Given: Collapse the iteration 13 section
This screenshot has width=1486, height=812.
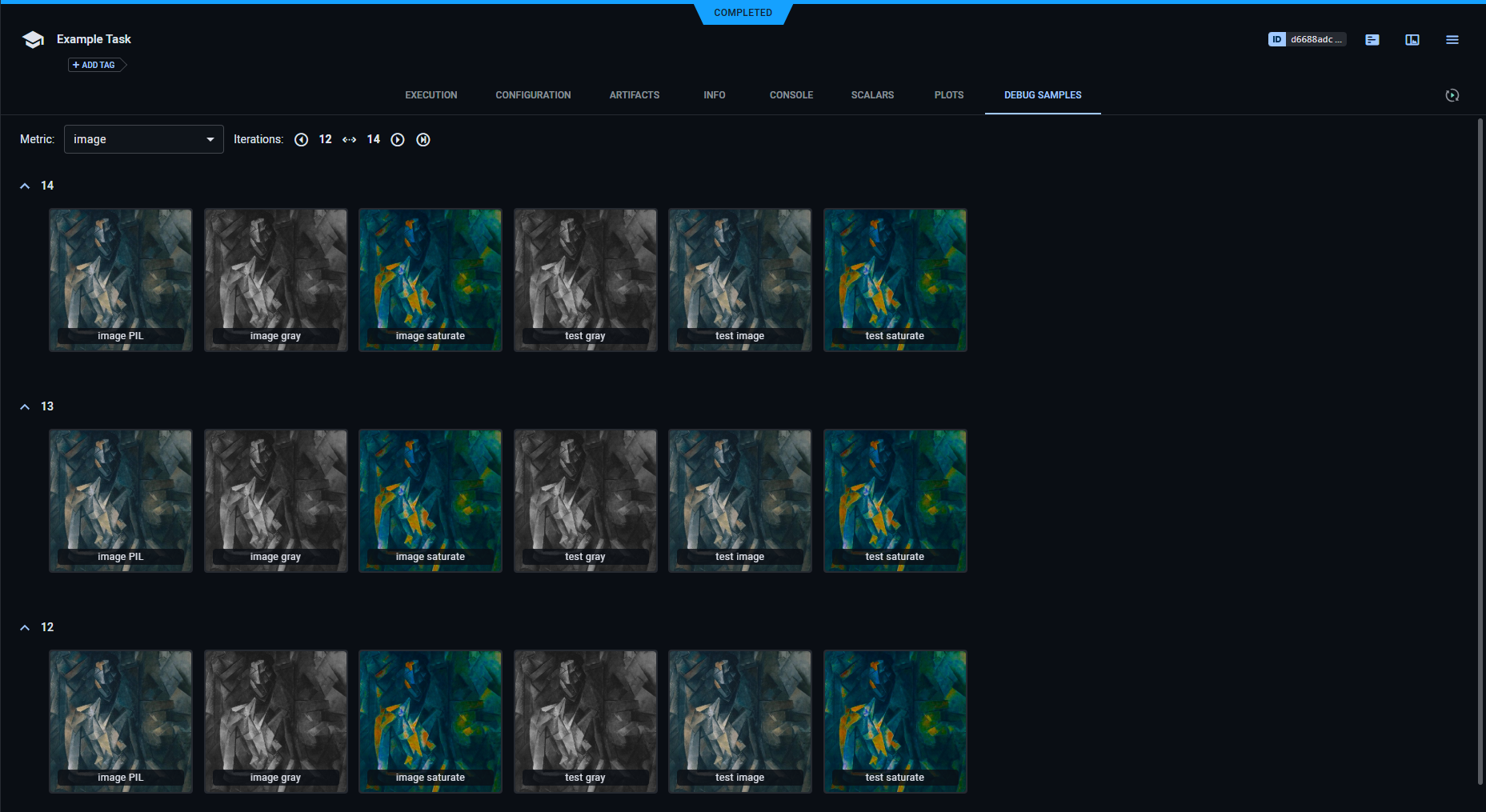Looking at the screenshot, I should coord(24,406).
